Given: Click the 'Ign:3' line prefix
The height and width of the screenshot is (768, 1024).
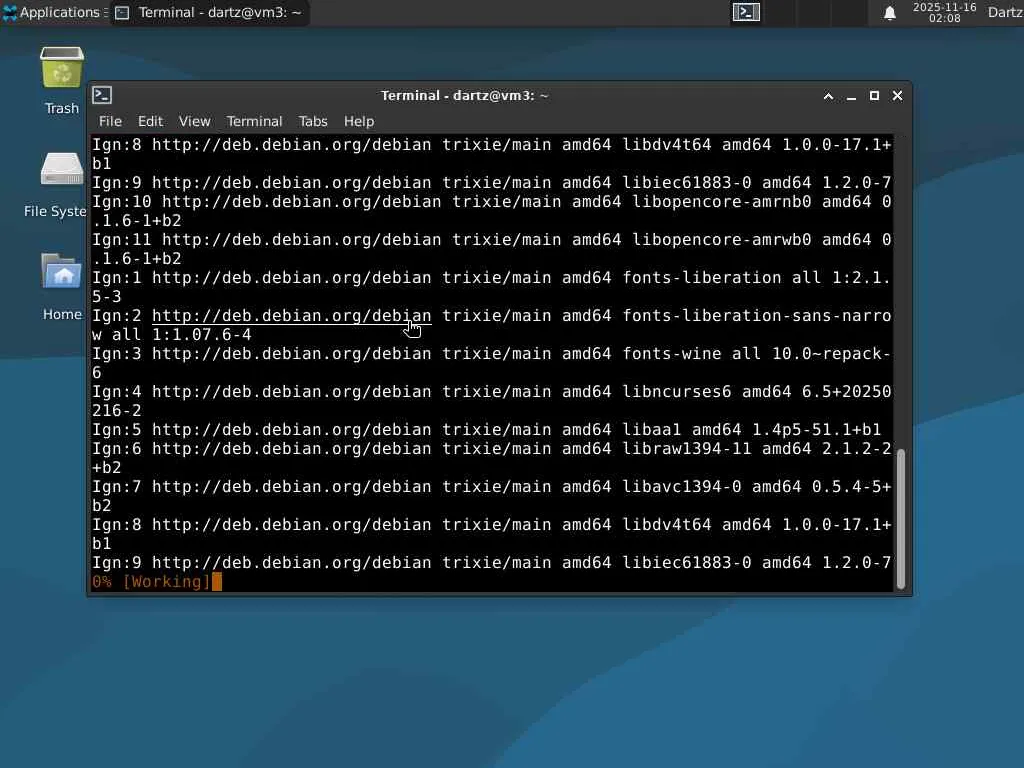Looking at the screenshot, I should pyautogui.click(x=117, y=353).
